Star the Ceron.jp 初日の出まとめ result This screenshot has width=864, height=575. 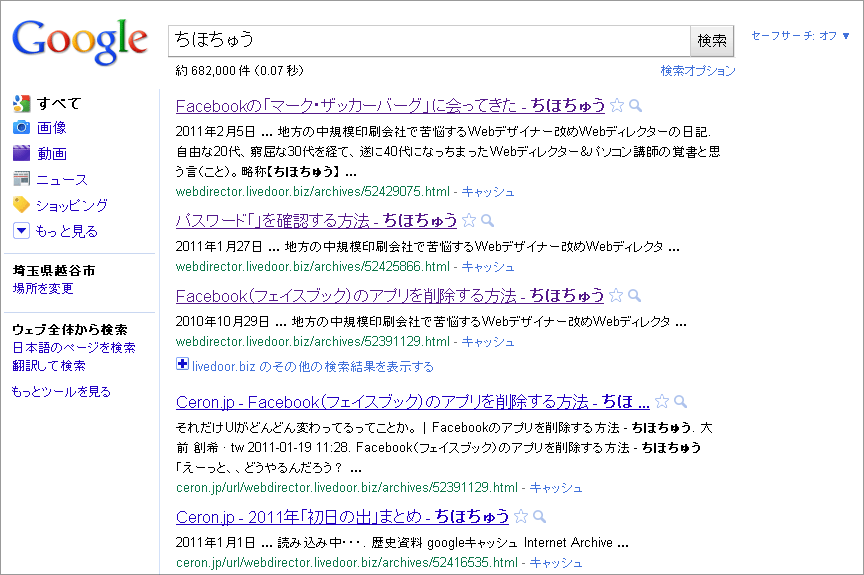[x=521, y=516]
